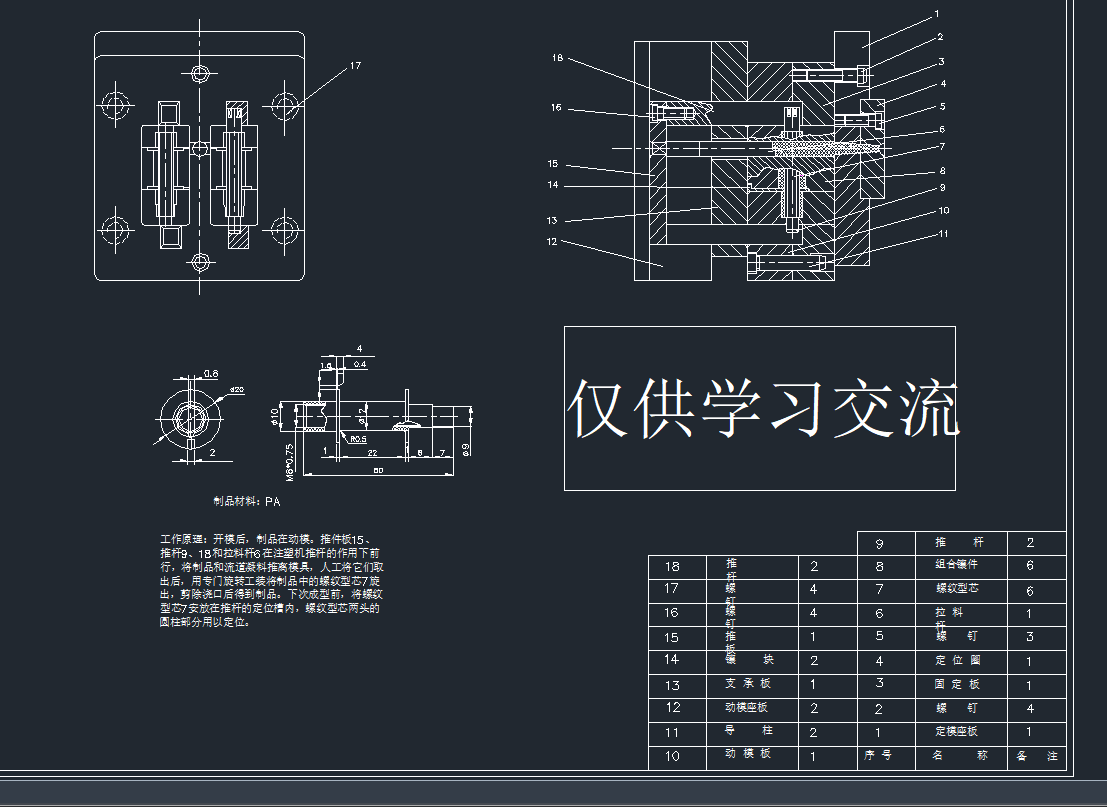This screenshot has height=807, width=1107.
Task: Select the '名称' column header cell
Action: [958, 756]
